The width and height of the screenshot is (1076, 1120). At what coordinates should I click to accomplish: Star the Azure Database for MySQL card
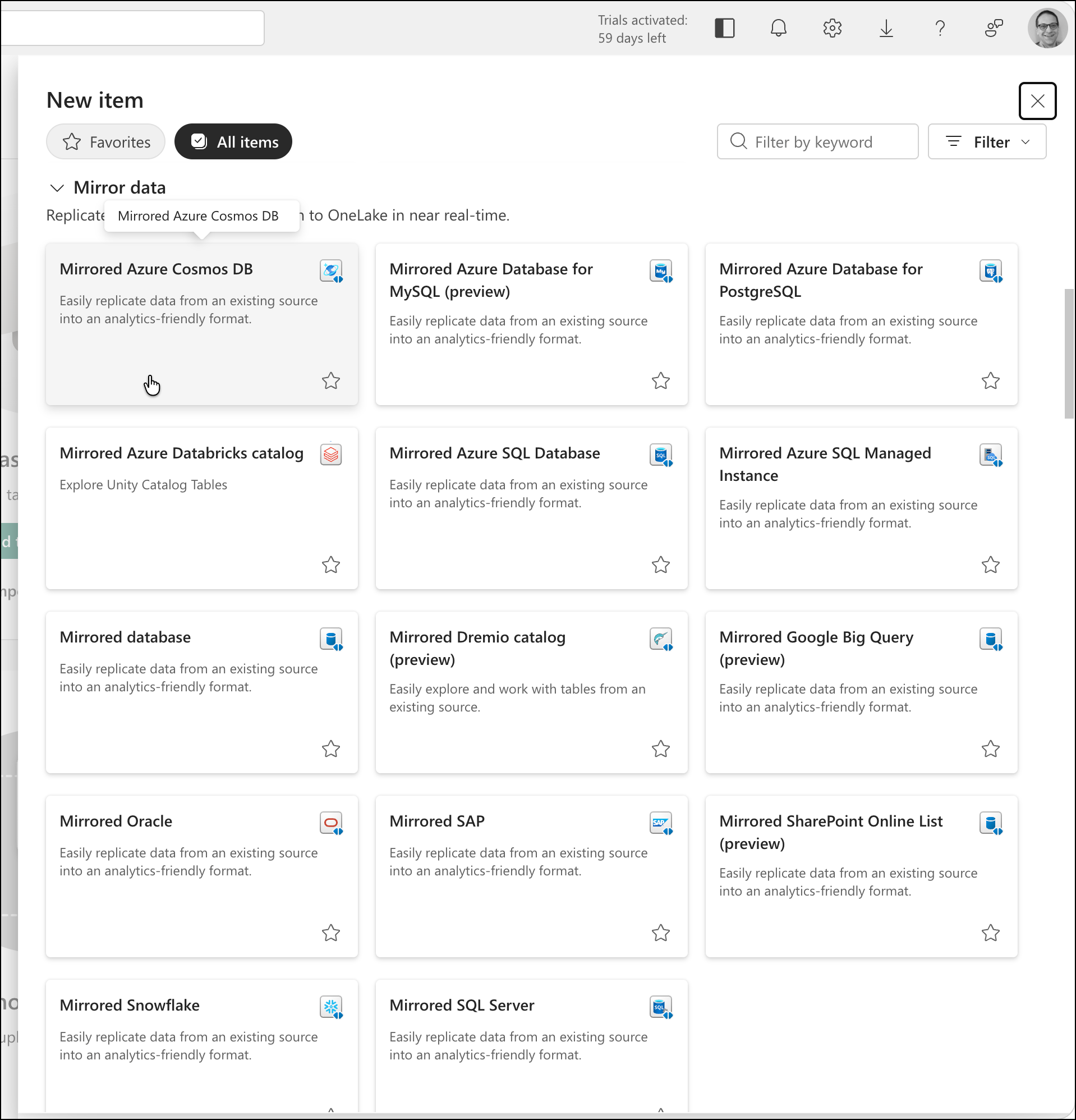pyautogui.click(x=660, y=380)
